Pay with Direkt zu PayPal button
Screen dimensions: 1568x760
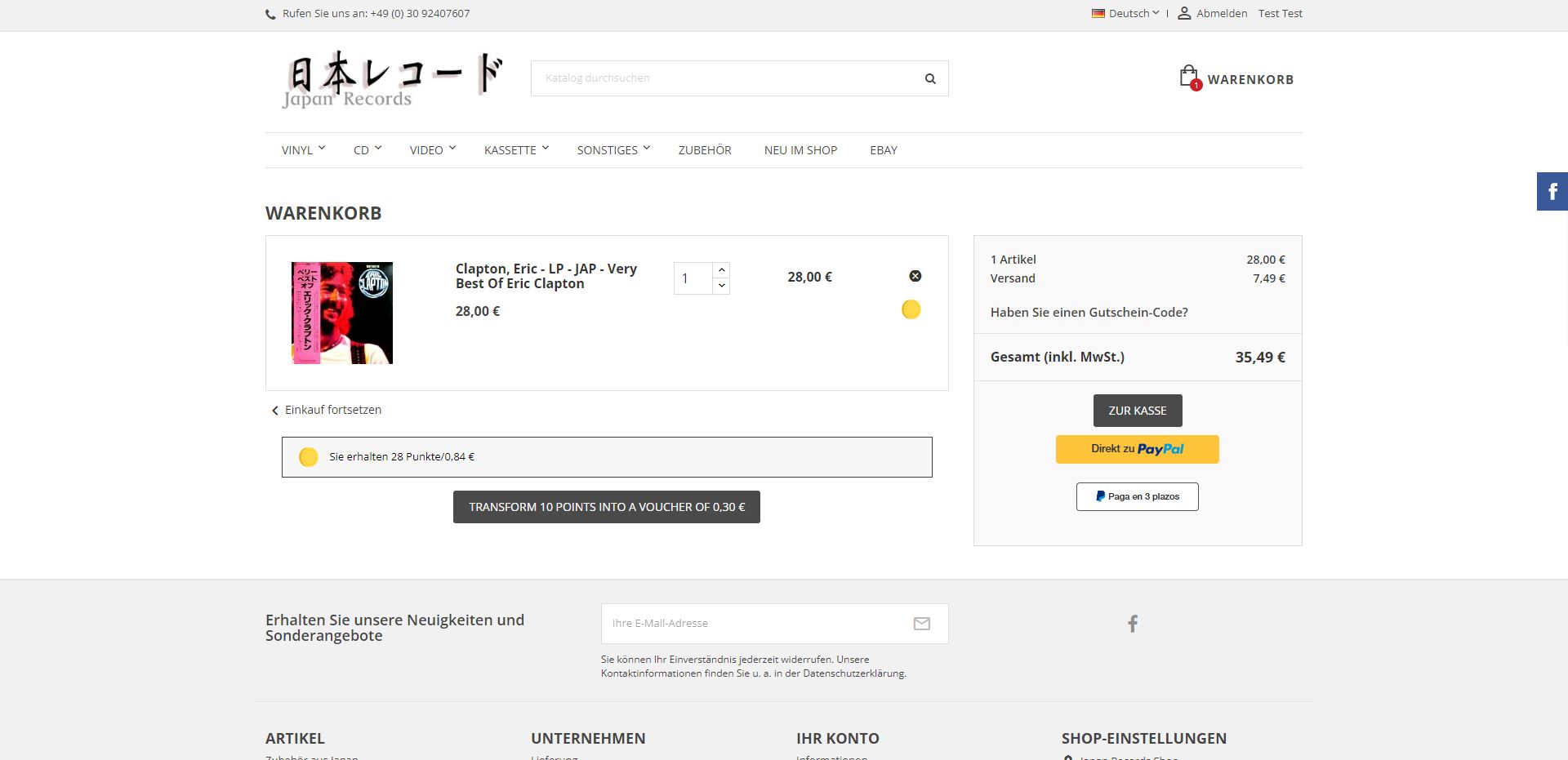[1138, 449]
